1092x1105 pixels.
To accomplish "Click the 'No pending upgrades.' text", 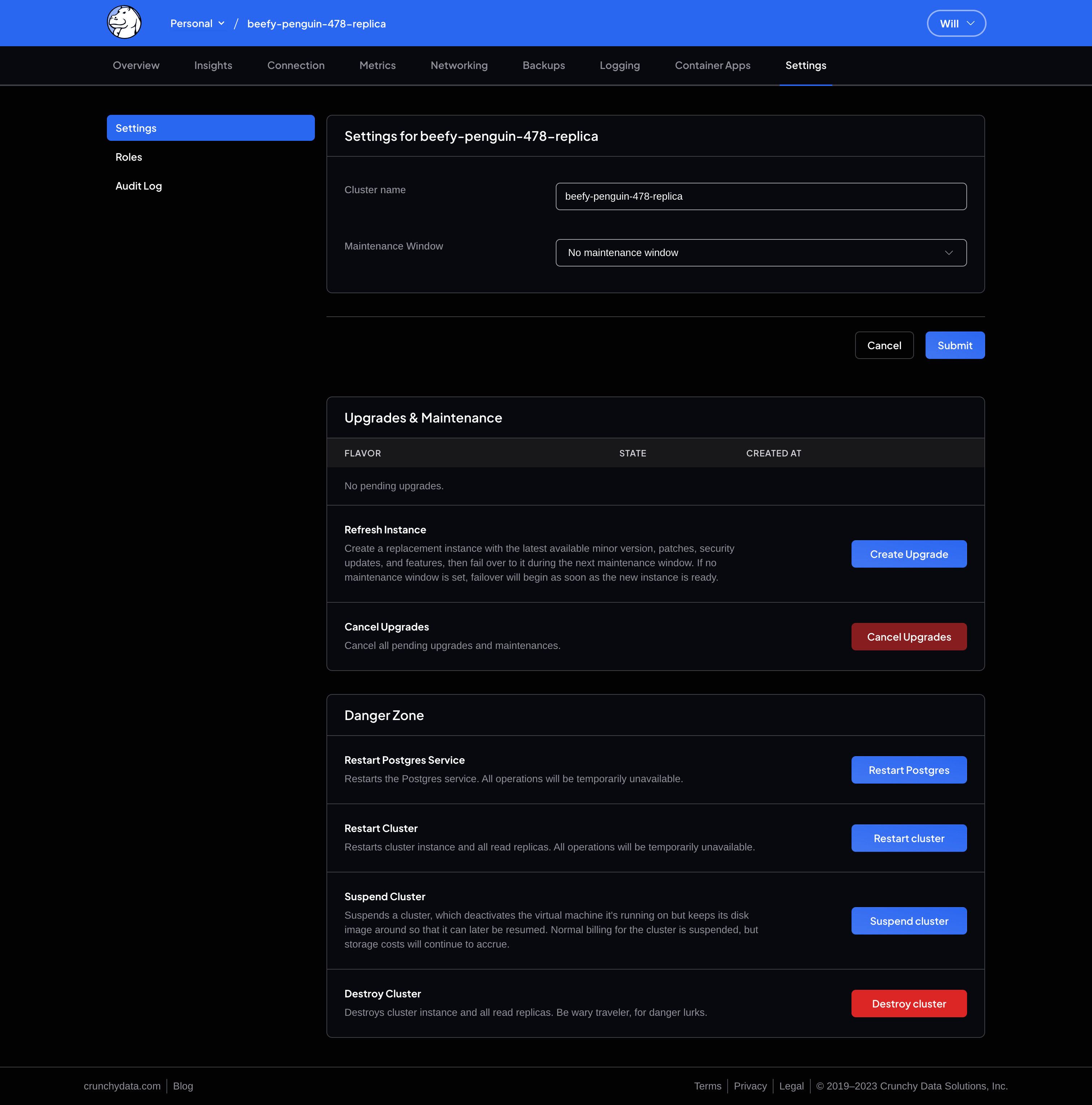I will [394, 486].
